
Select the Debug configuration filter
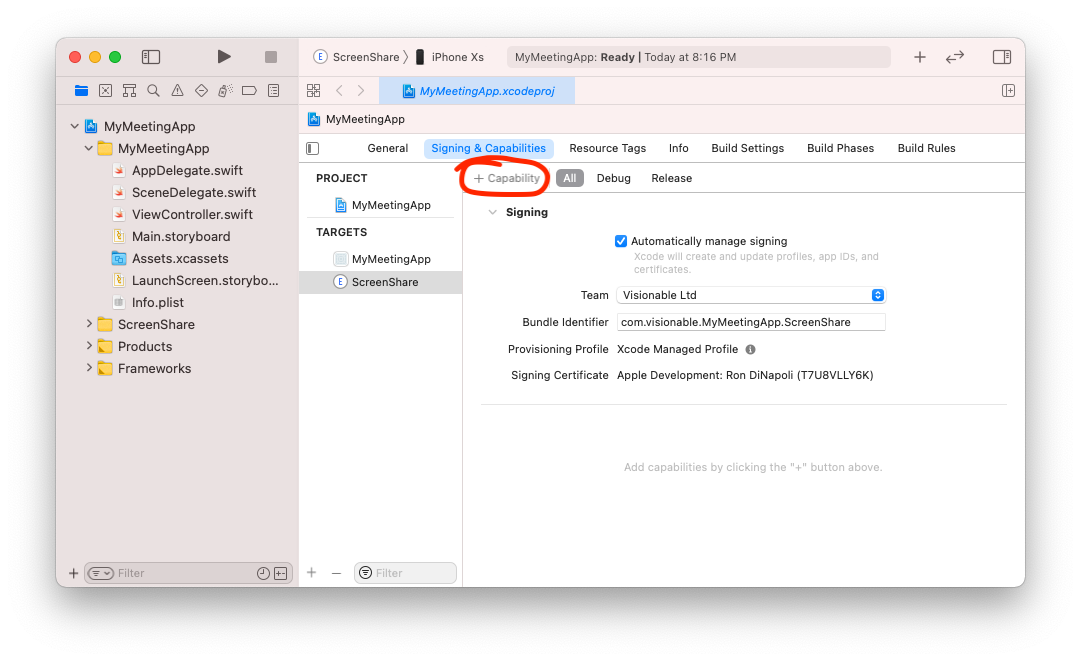[x=614, y=179]
